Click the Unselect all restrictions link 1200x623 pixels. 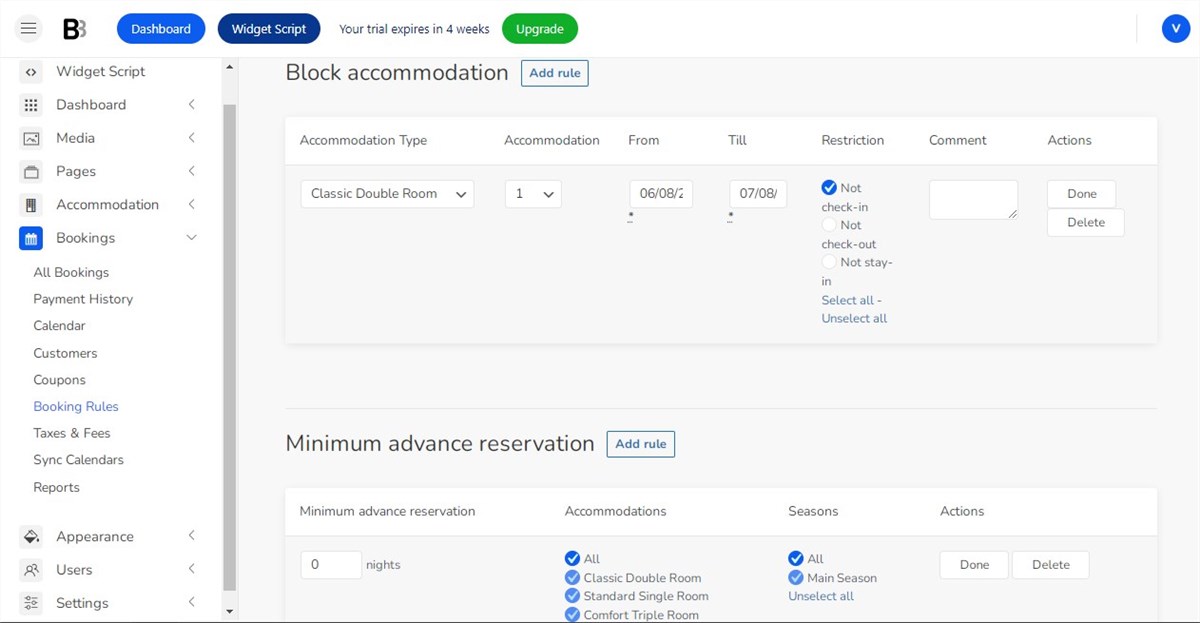854,318
